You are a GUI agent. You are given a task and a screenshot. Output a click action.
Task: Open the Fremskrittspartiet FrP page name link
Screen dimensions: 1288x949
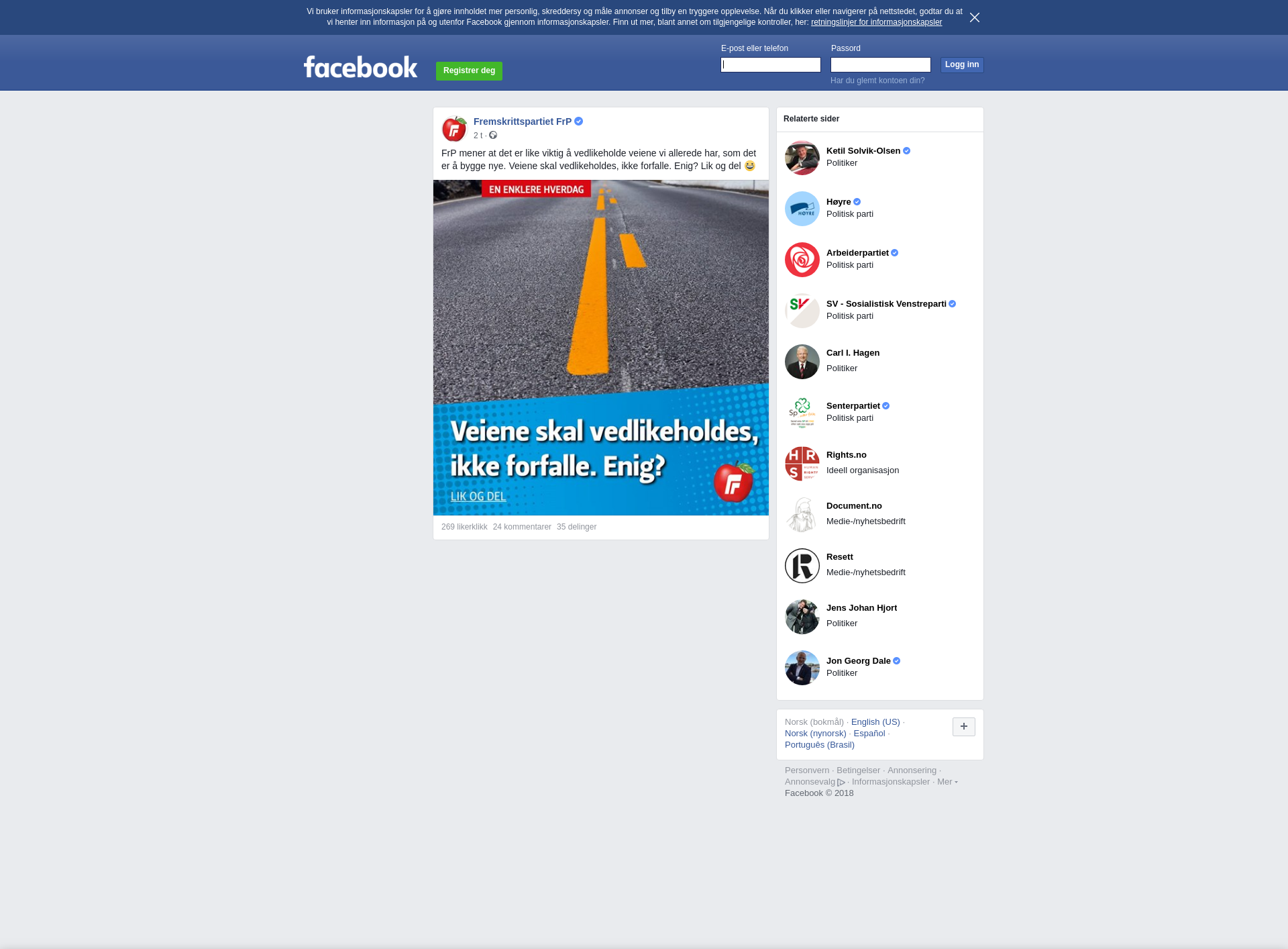click(523, 121)
